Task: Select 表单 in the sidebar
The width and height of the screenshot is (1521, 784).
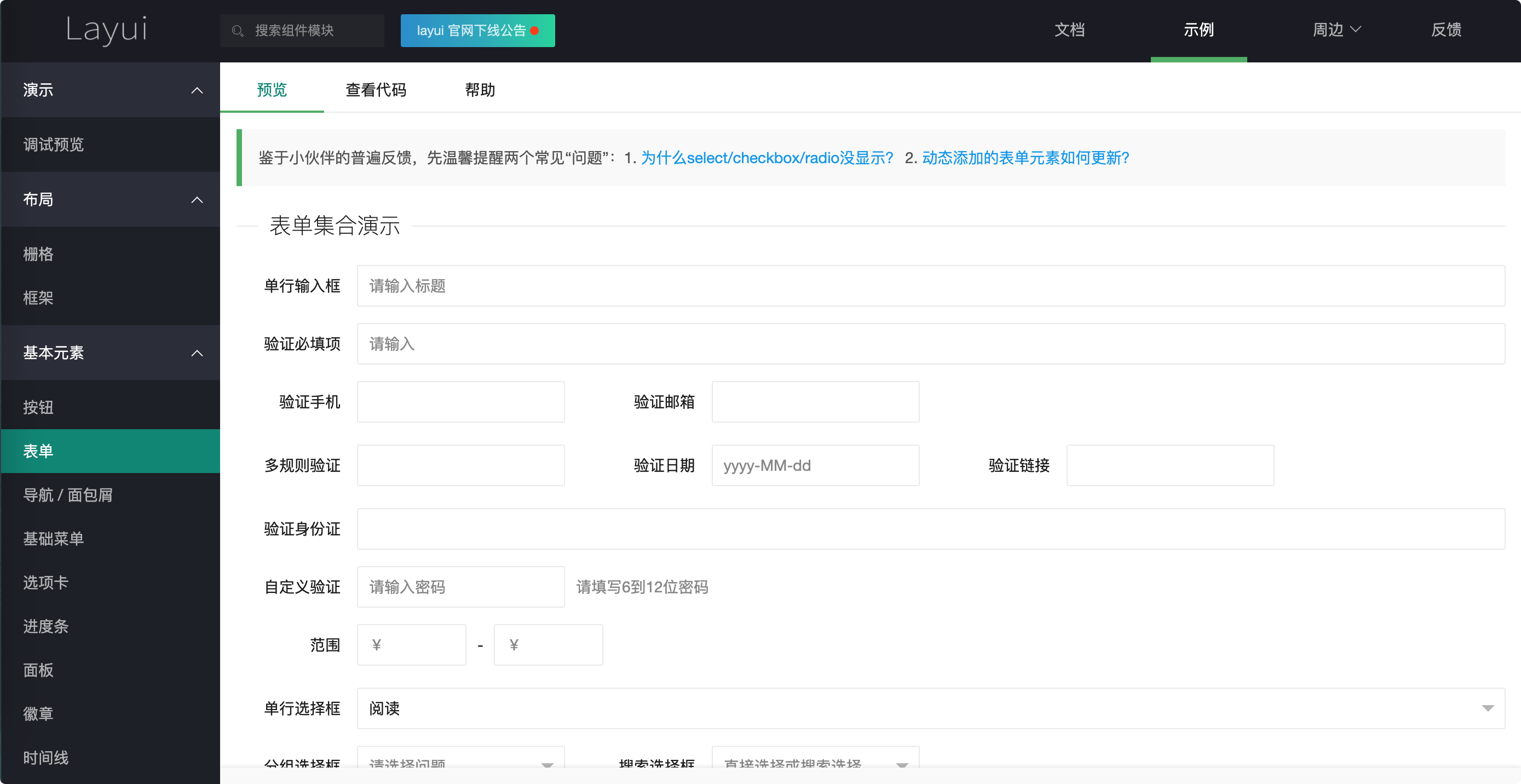Action: [111, 451]
